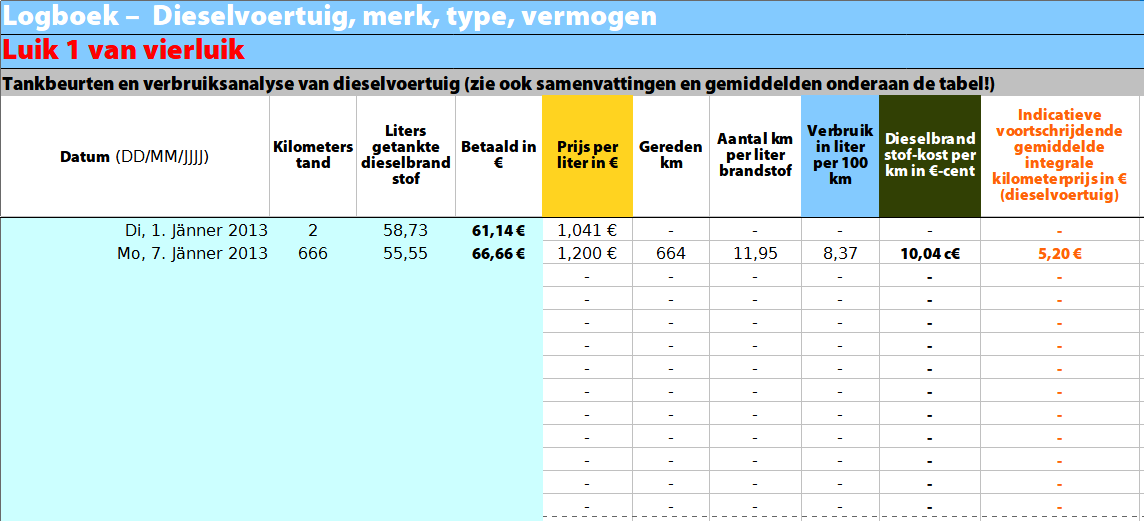This screenshot has width=1144, height=521.
Task: Select the orange 'Indicatieve voortschrijdende' header
Action: (1060, 157)
